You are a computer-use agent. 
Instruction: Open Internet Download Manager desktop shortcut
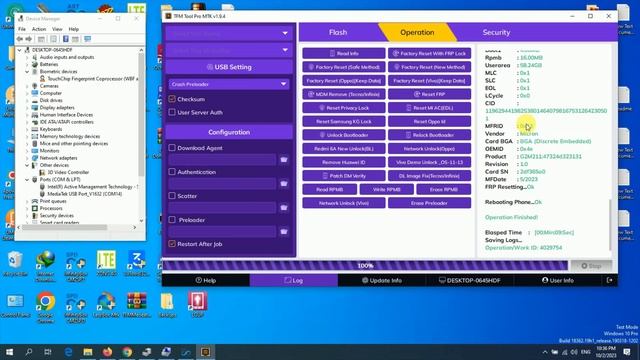pos(45,265)
